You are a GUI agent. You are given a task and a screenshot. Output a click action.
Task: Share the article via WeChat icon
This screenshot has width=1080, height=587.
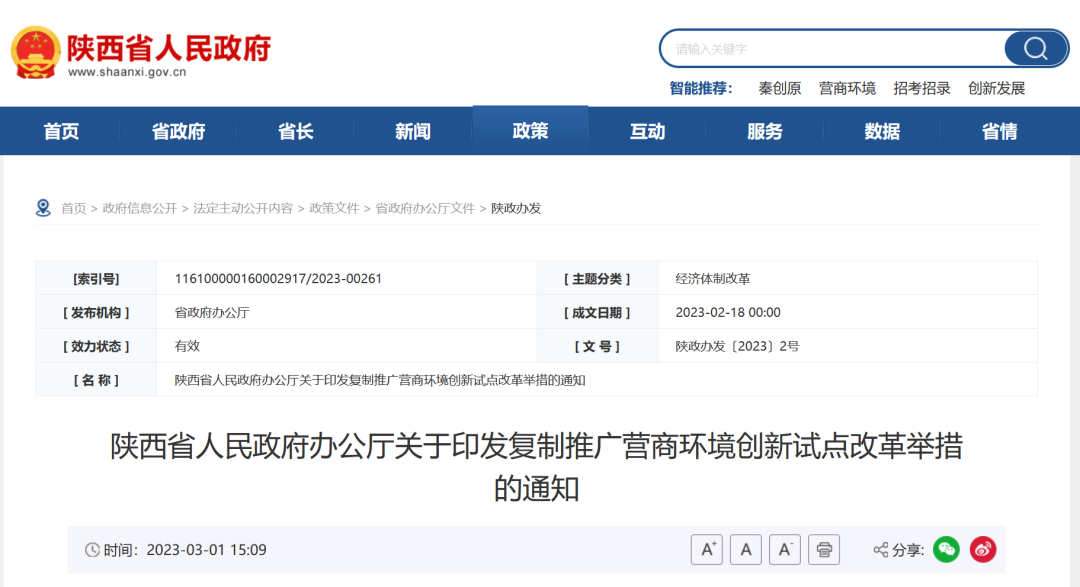point(944,549)
